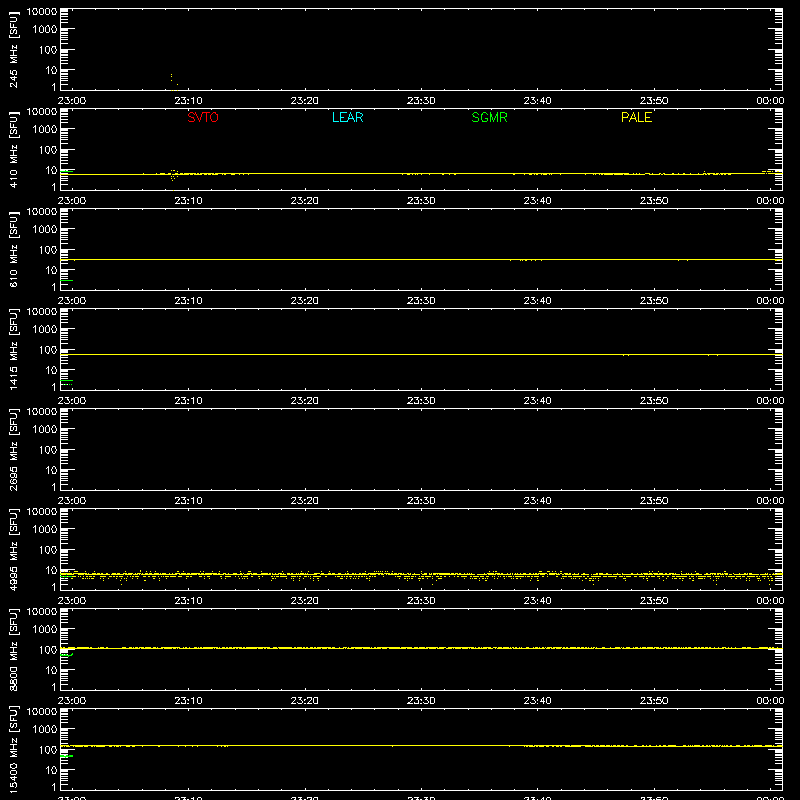Click 23:30 time label under 1415 MHz panel
The height and width of the screenshot is (800, 800).
[421, 401]
